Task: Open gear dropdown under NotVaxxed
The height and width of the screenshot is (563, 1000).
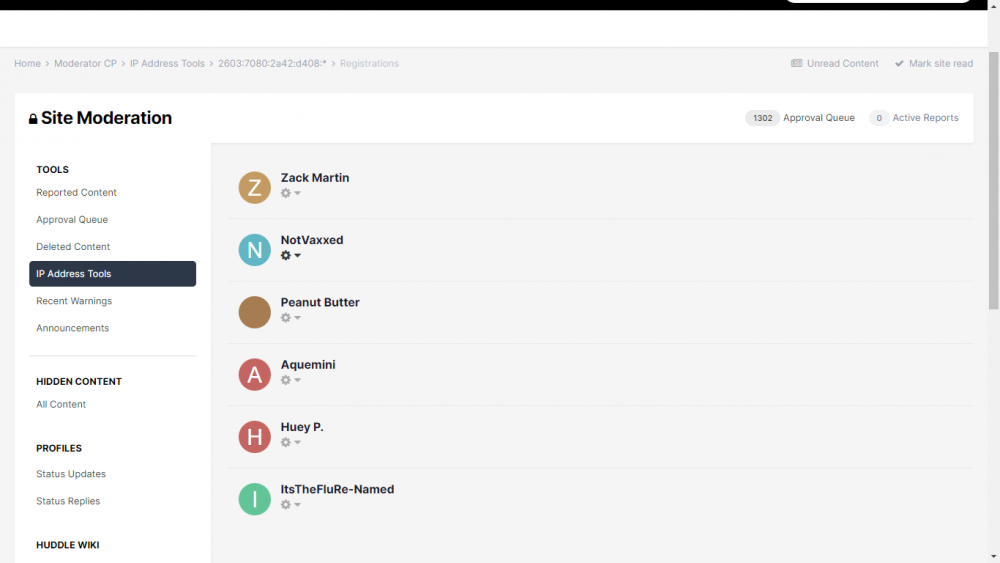Action: click(x=290, y=255)
